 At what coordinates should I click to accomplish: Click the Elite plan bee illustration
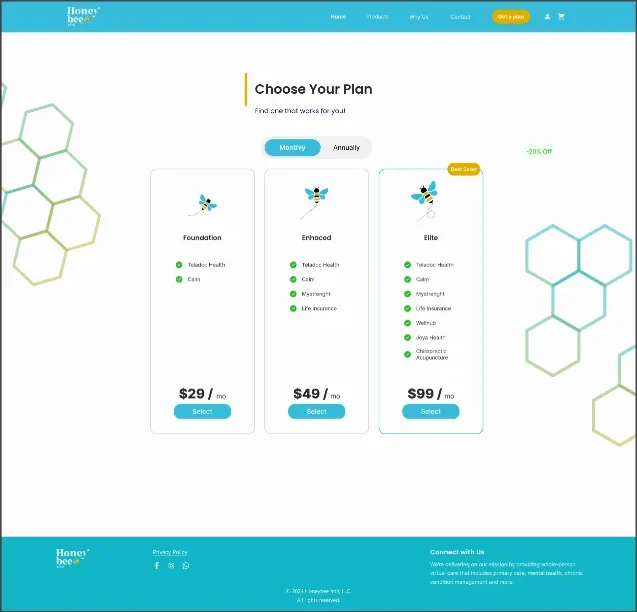[425, 201]
